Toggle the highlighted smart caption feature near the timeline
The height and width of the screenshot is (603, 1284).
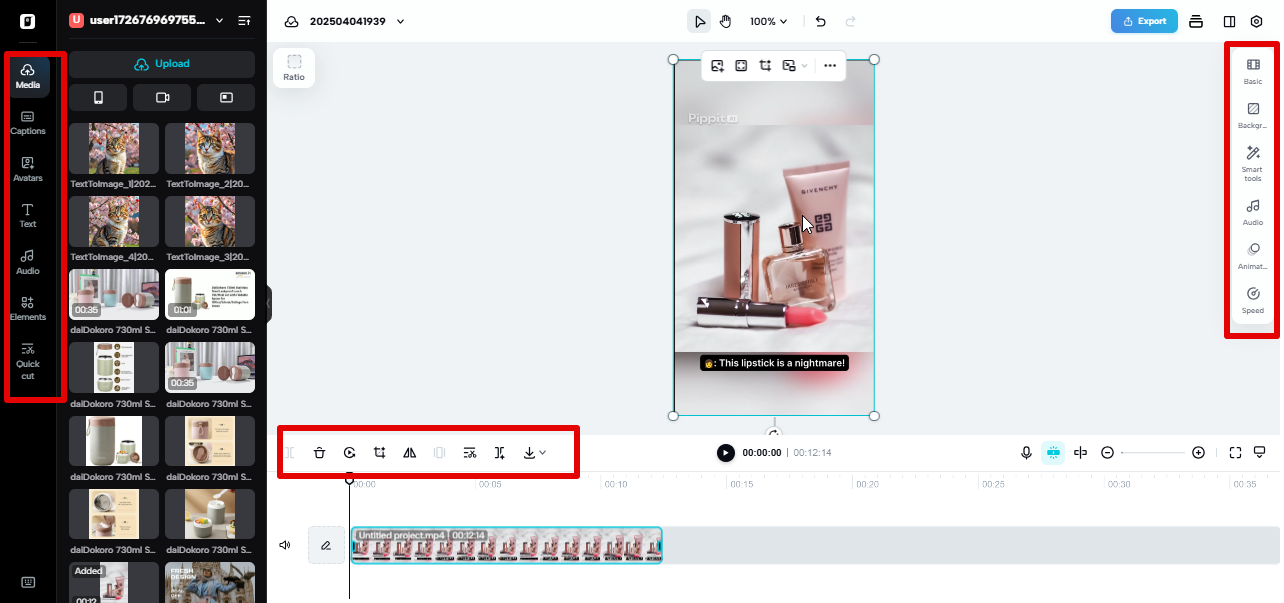(1053, 452)
